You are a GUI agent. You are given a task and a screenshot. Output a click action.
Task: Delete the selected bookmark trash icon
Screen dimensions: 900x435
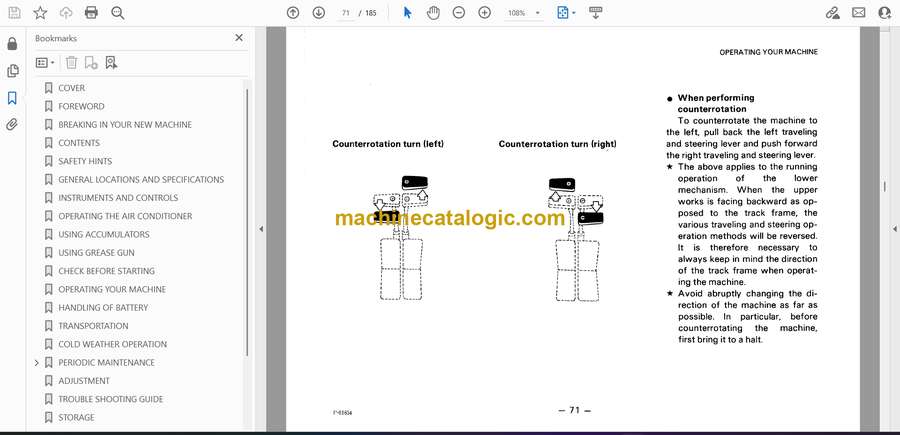(71, 63)
